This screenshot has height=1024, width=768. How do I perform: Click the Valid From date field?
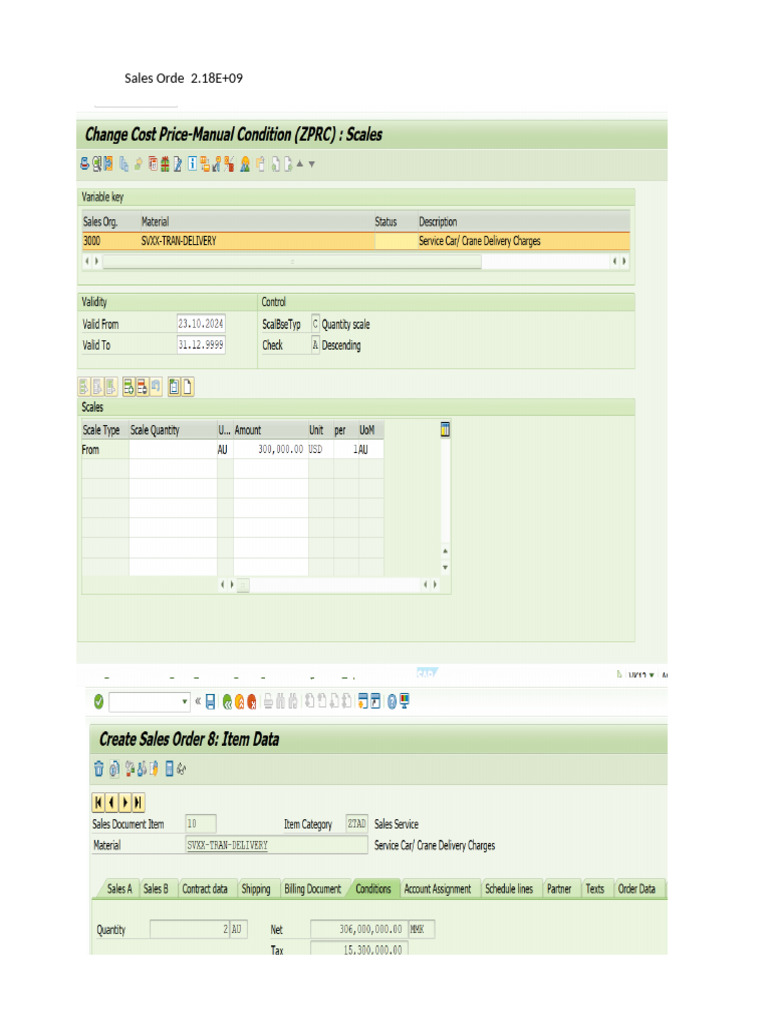coord(201,323)
